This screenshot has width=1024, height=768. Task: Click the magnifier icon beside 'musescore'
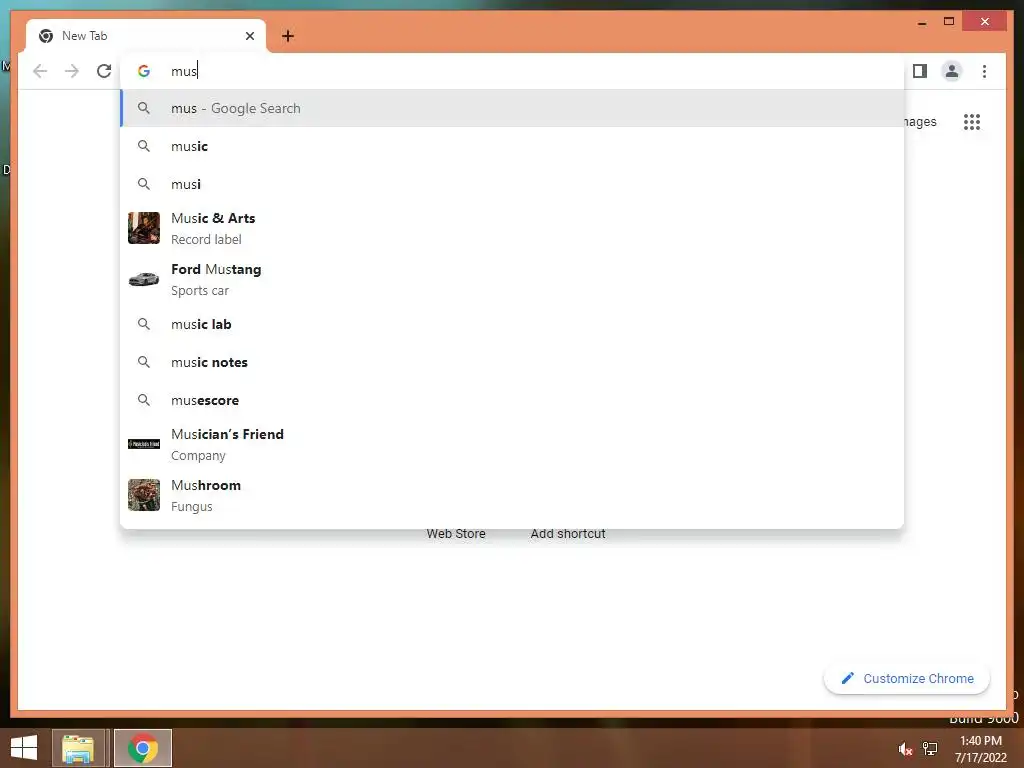(144, 400)
